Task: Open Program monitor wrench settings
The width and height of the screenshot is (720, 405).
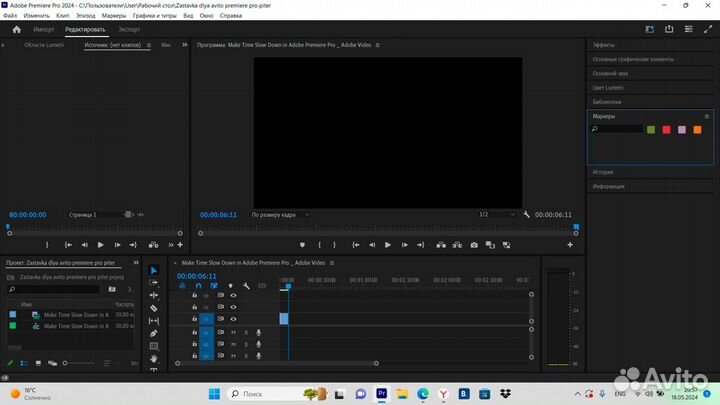Action: tap(526, 214)
